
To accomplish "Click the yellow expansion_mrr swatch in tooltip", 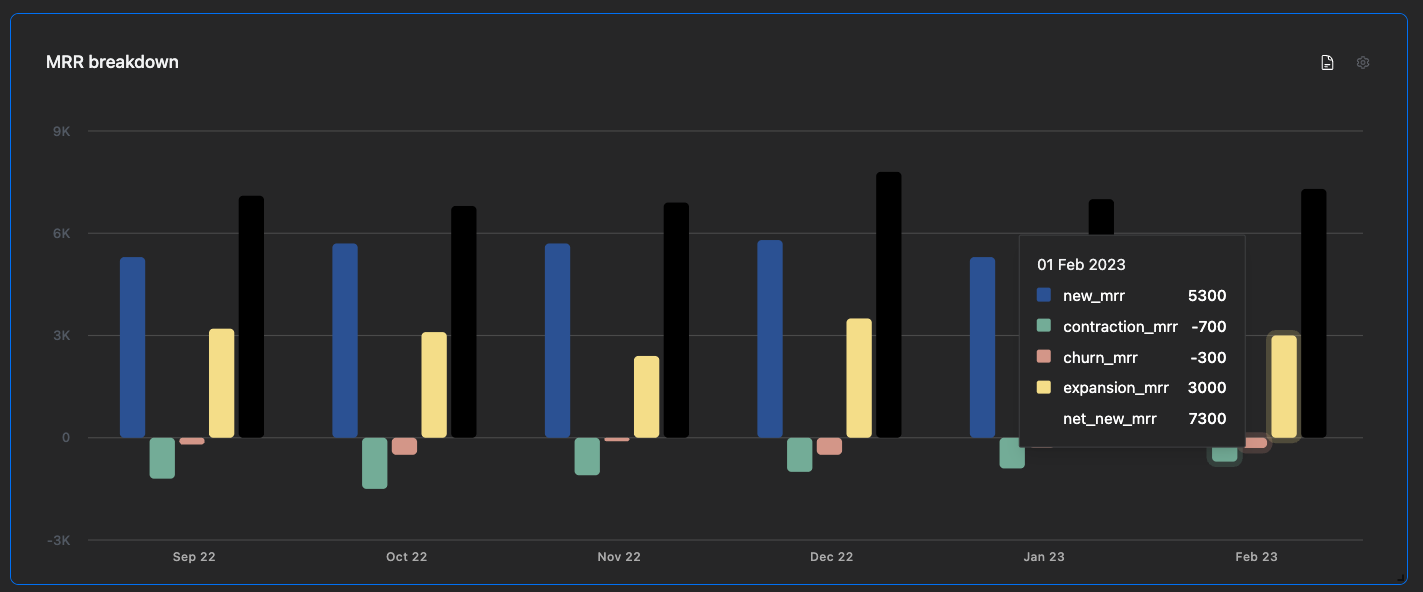I will [x=1044, y=388].
